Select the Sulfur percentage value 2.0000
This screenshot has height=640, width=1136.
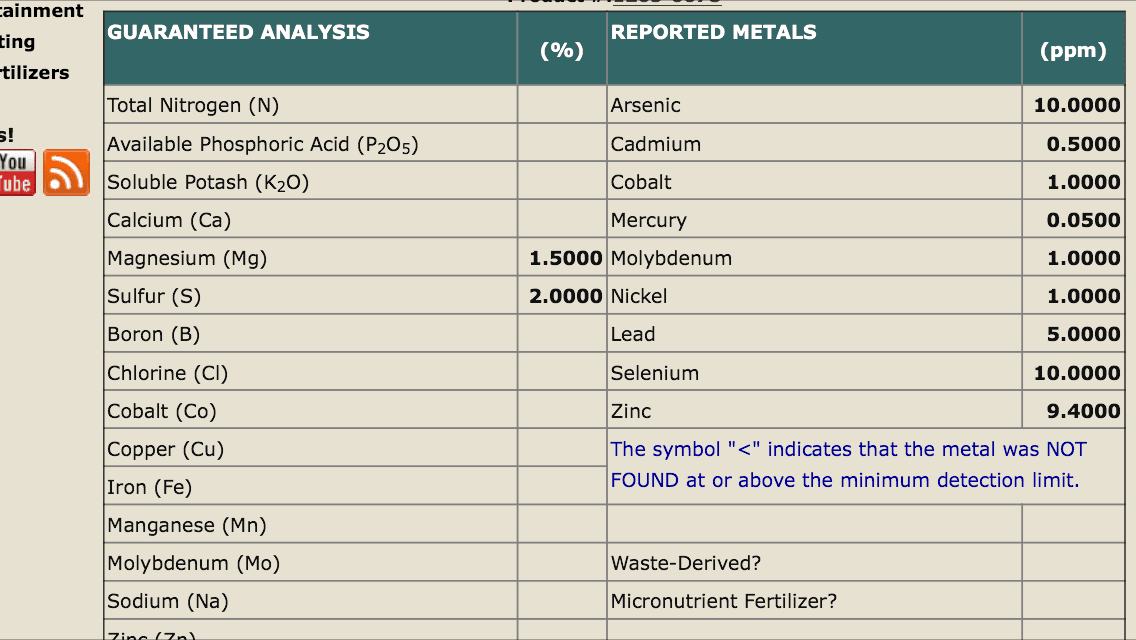pos(565,296)
